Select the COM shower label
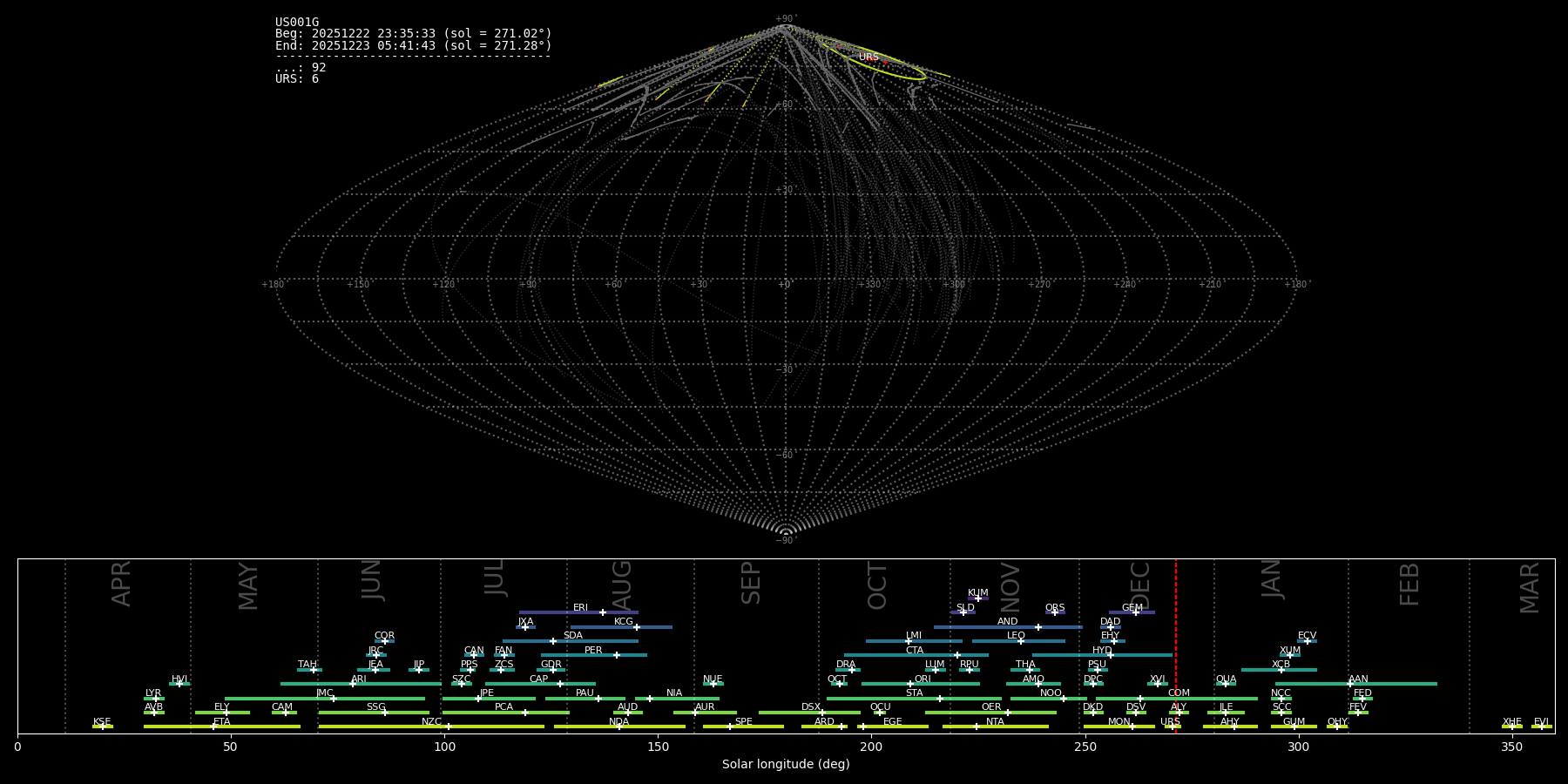The height and width of the screenshot is (784, 1568). click(x=1179, y=693)
